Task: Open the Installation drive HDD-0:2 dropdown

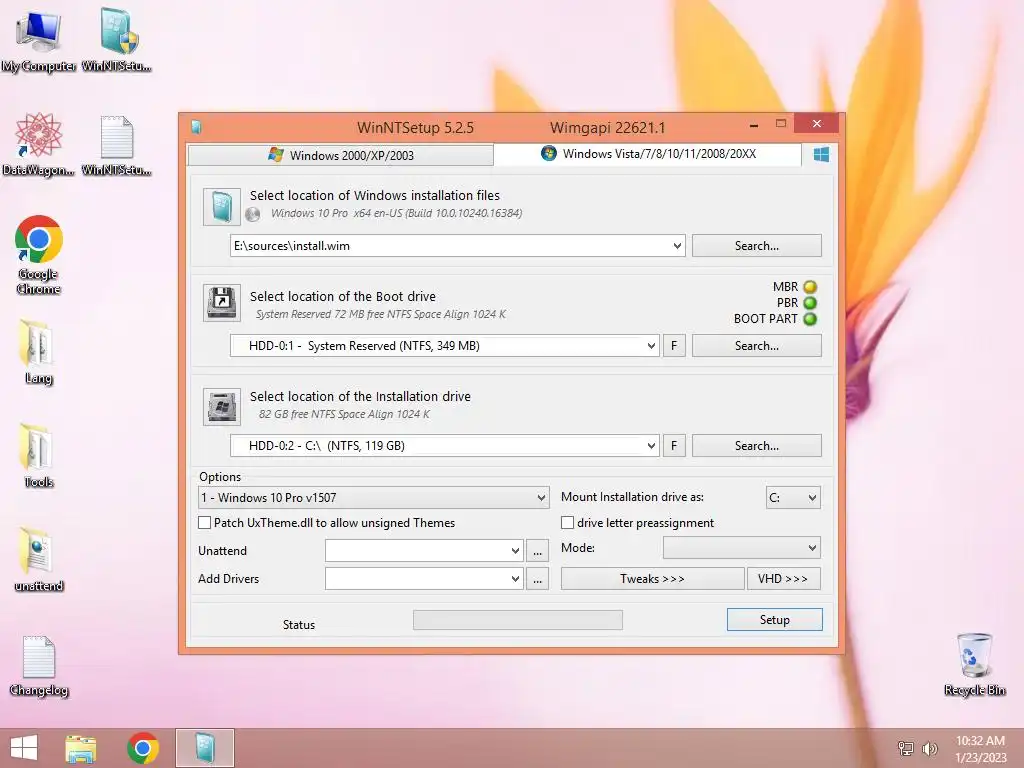Action: (x=651, y=446)
